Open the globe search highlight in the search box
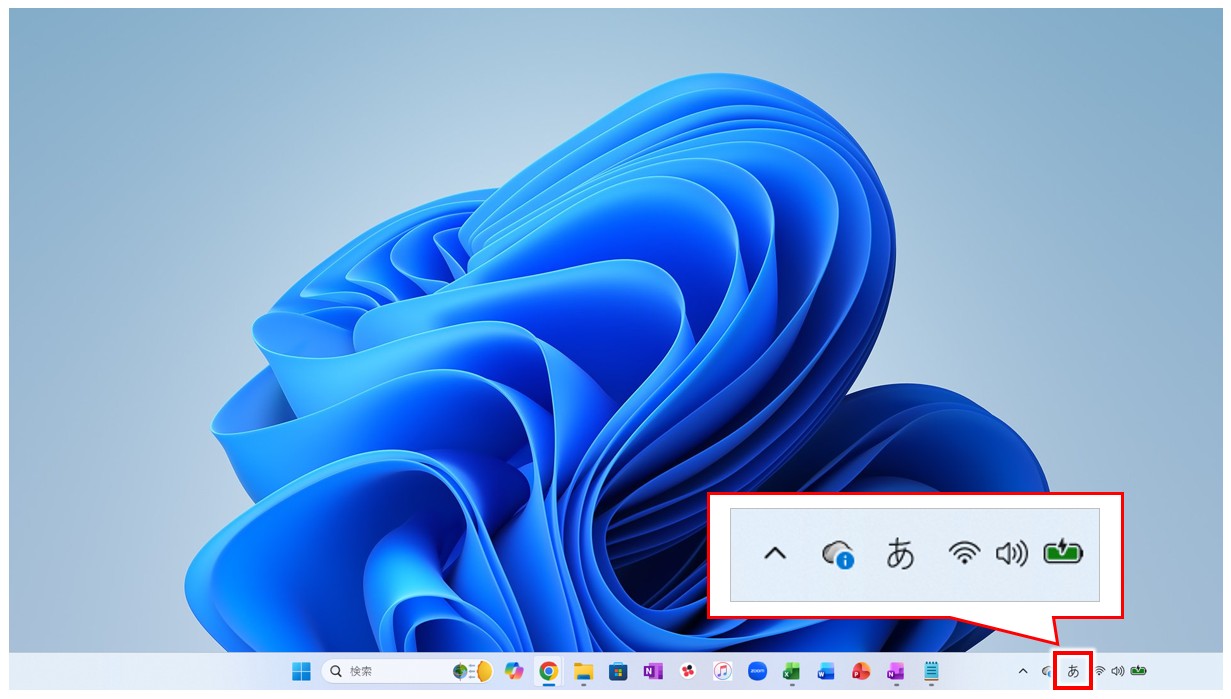 (472, 671)
